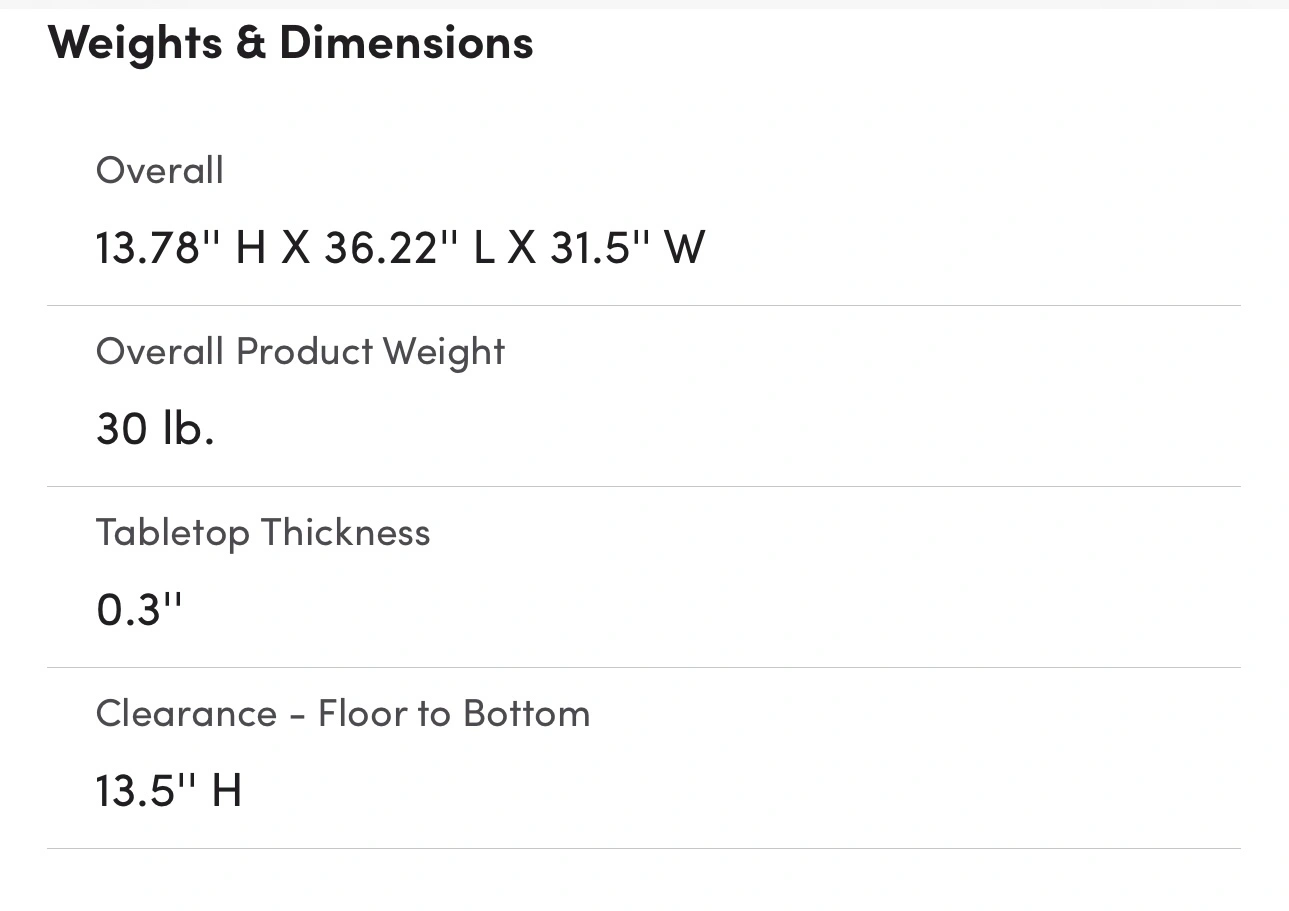Click the 13.5'' H clearance value
Screen dimensions: 1289x911
click(169, 790)
